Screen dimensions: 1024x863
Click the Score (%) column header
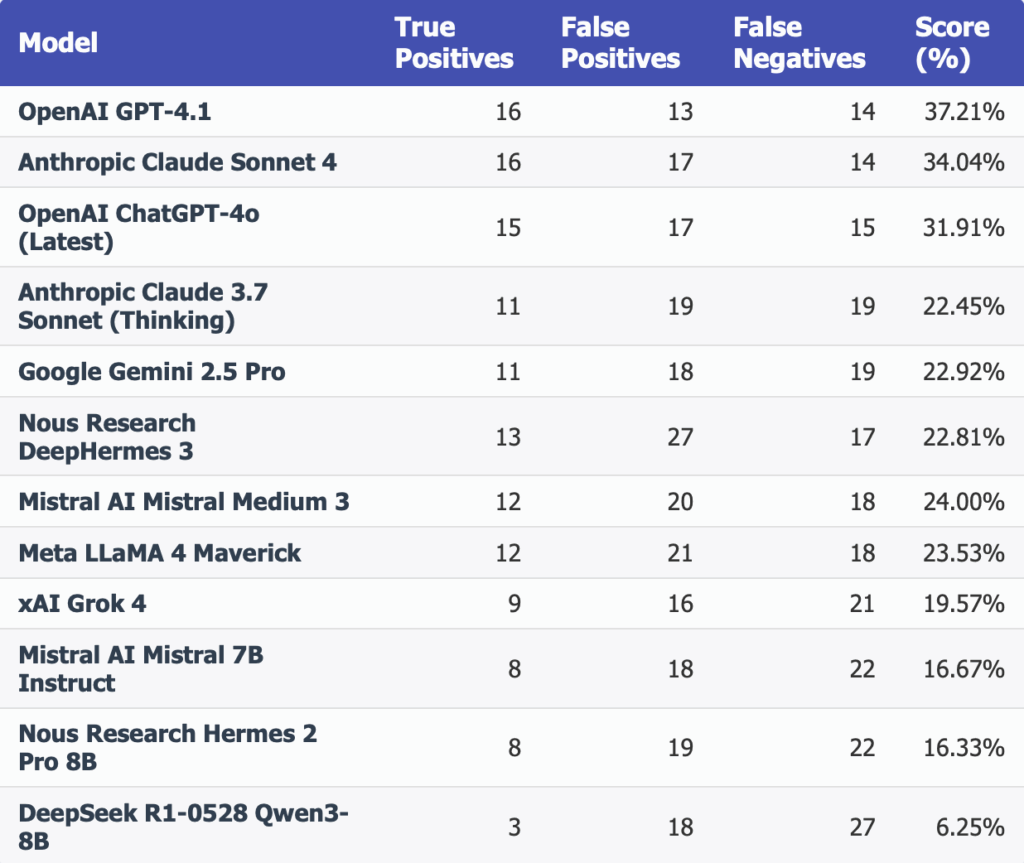coord(952,43)
